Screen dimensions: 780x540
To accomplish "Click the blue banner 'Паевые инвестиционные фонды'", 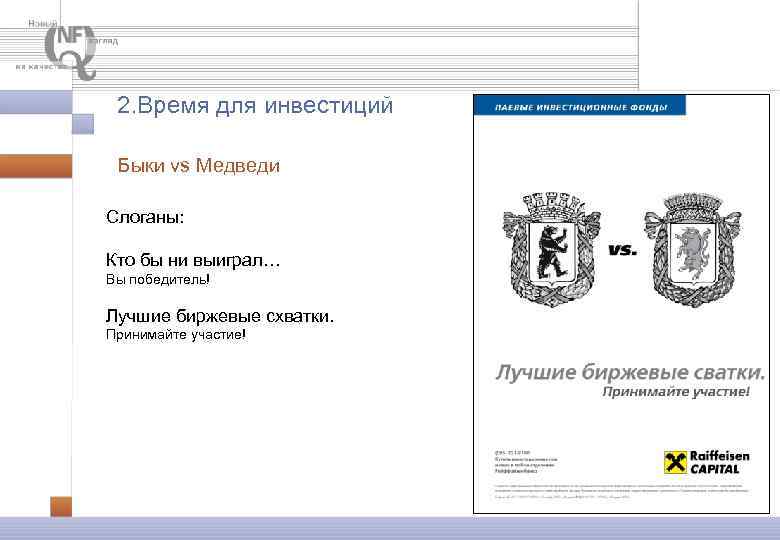I will (580, 106).
